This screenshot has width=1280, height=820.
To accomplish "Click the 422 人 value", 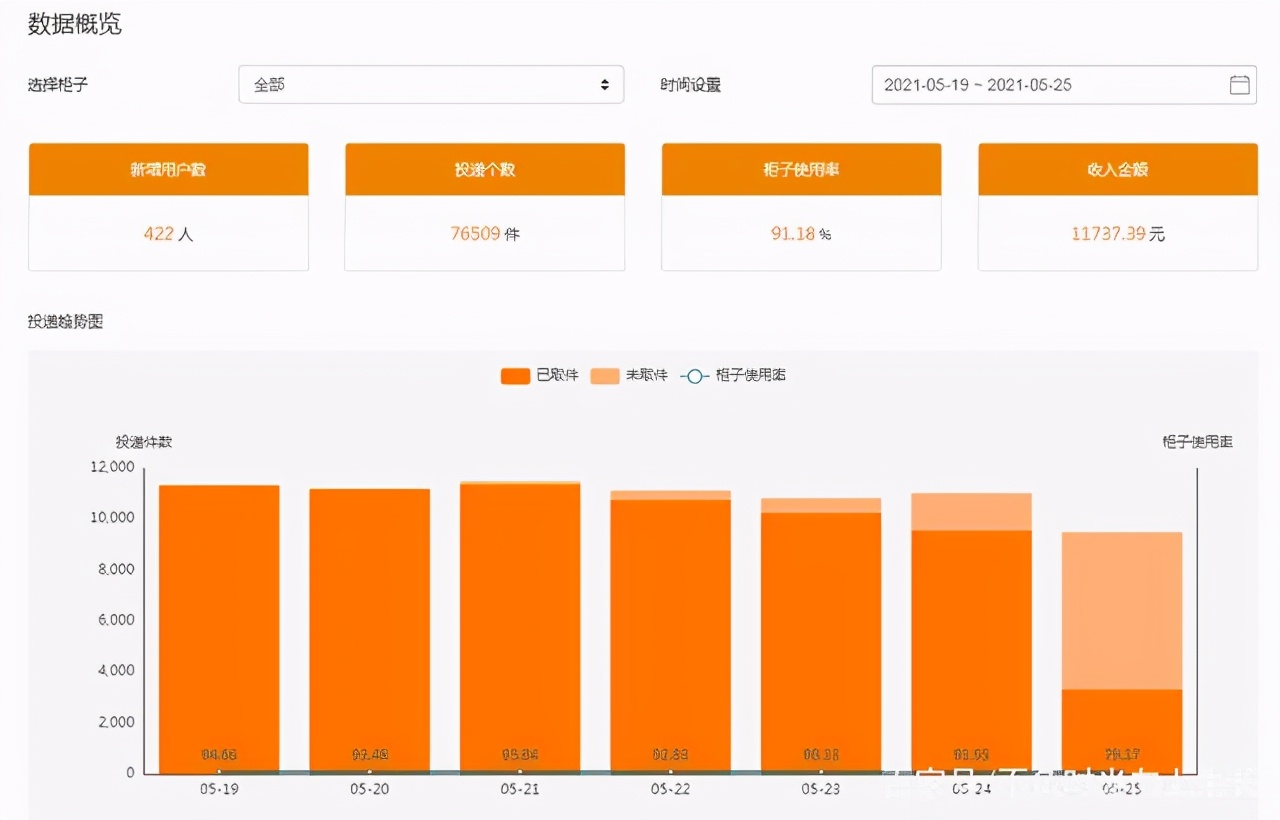I will coord(168,234).
